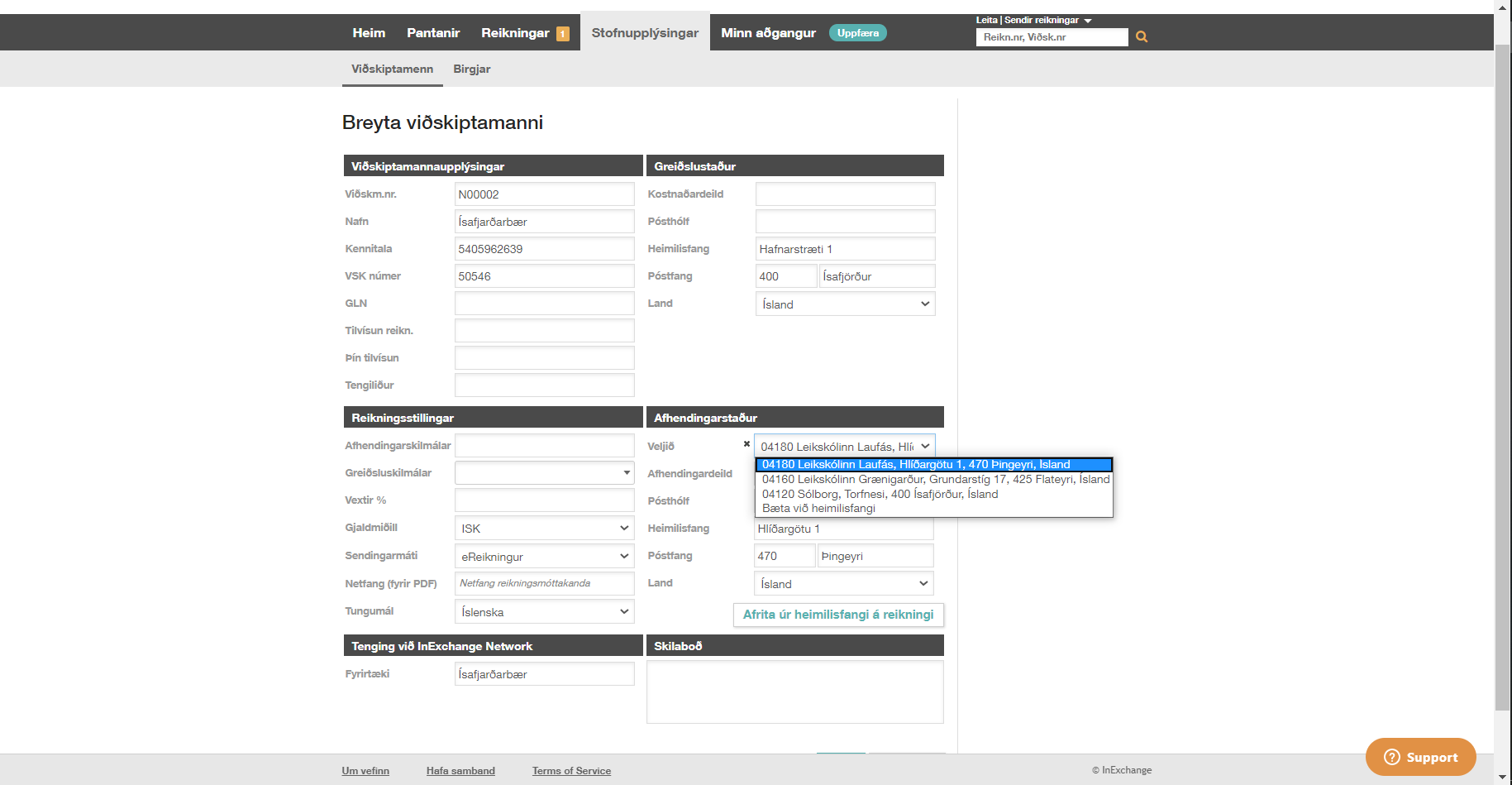Select 04160 Leikskólinn Grænigarður address option

(934, 479)
